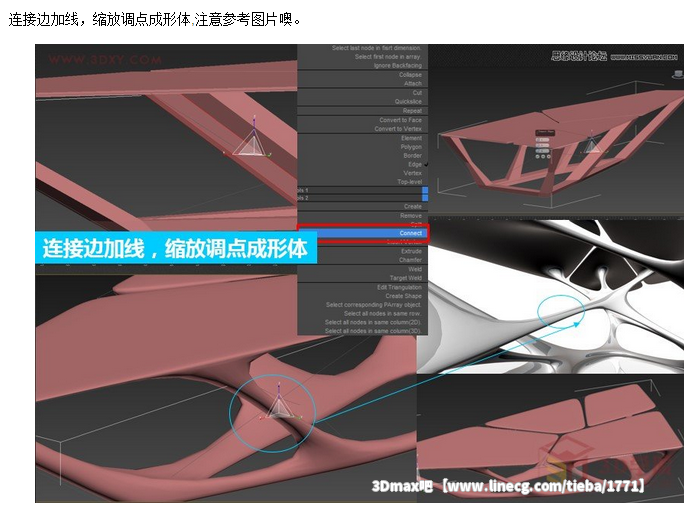
Task: Choose Target Weld entry
Action: click(x=405, y=278)
